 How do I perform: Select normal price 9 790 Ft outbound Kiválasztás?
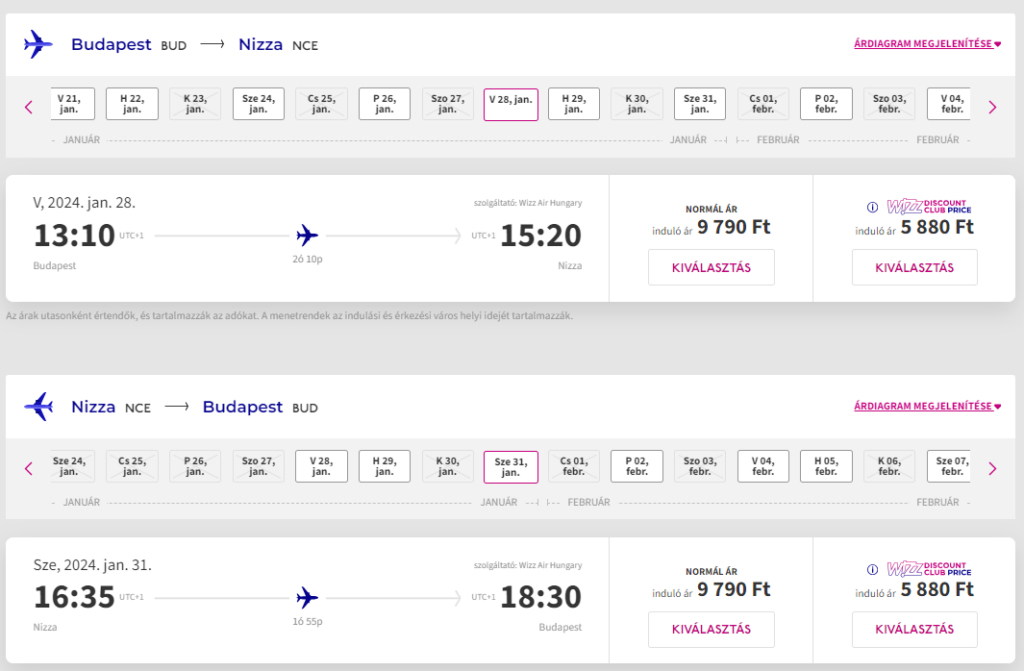click(x=711, y=267)
